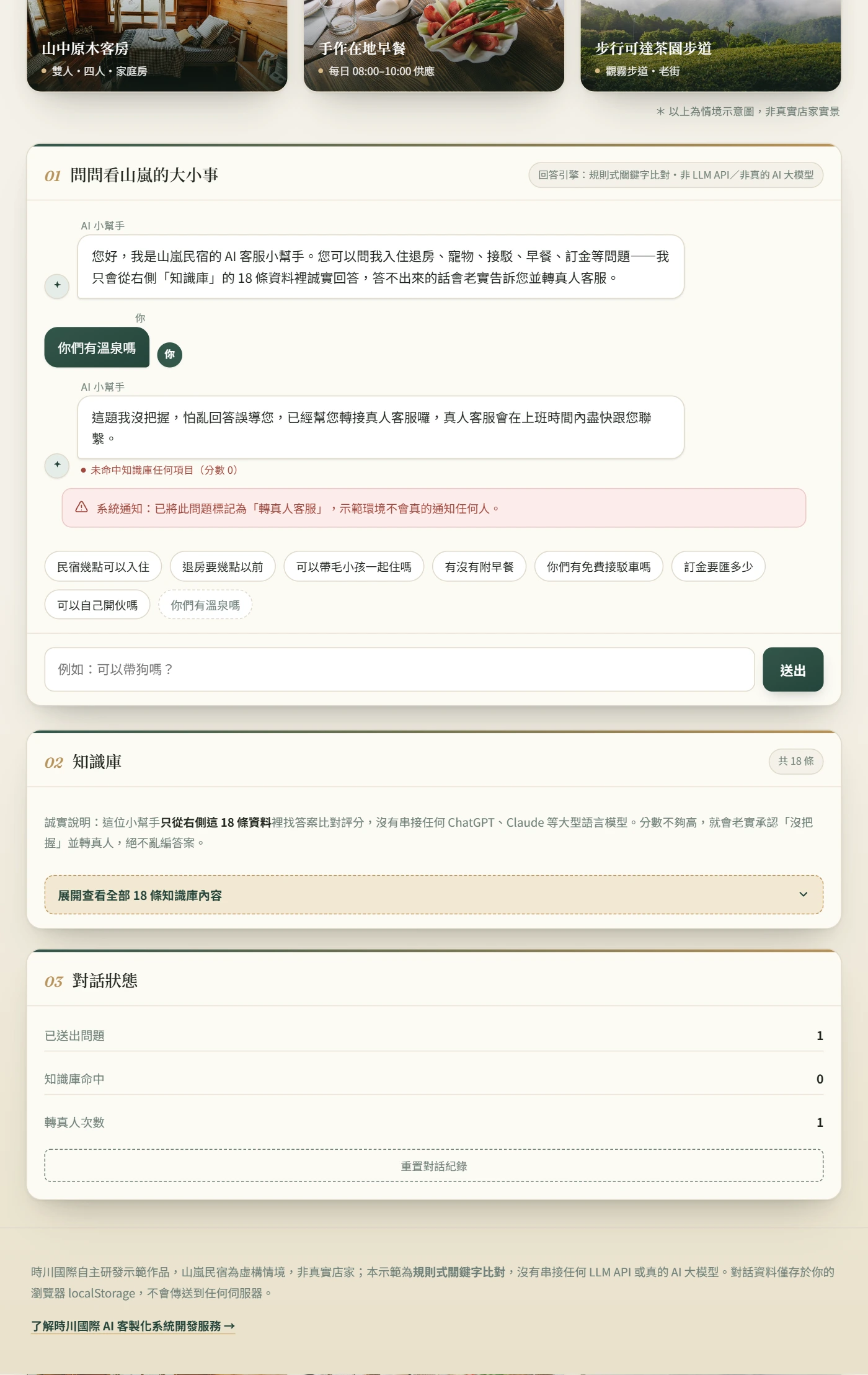Click the 觀霧步道・老街 caption
This screenshot has width=868, height=1375.
click(642, 71)
